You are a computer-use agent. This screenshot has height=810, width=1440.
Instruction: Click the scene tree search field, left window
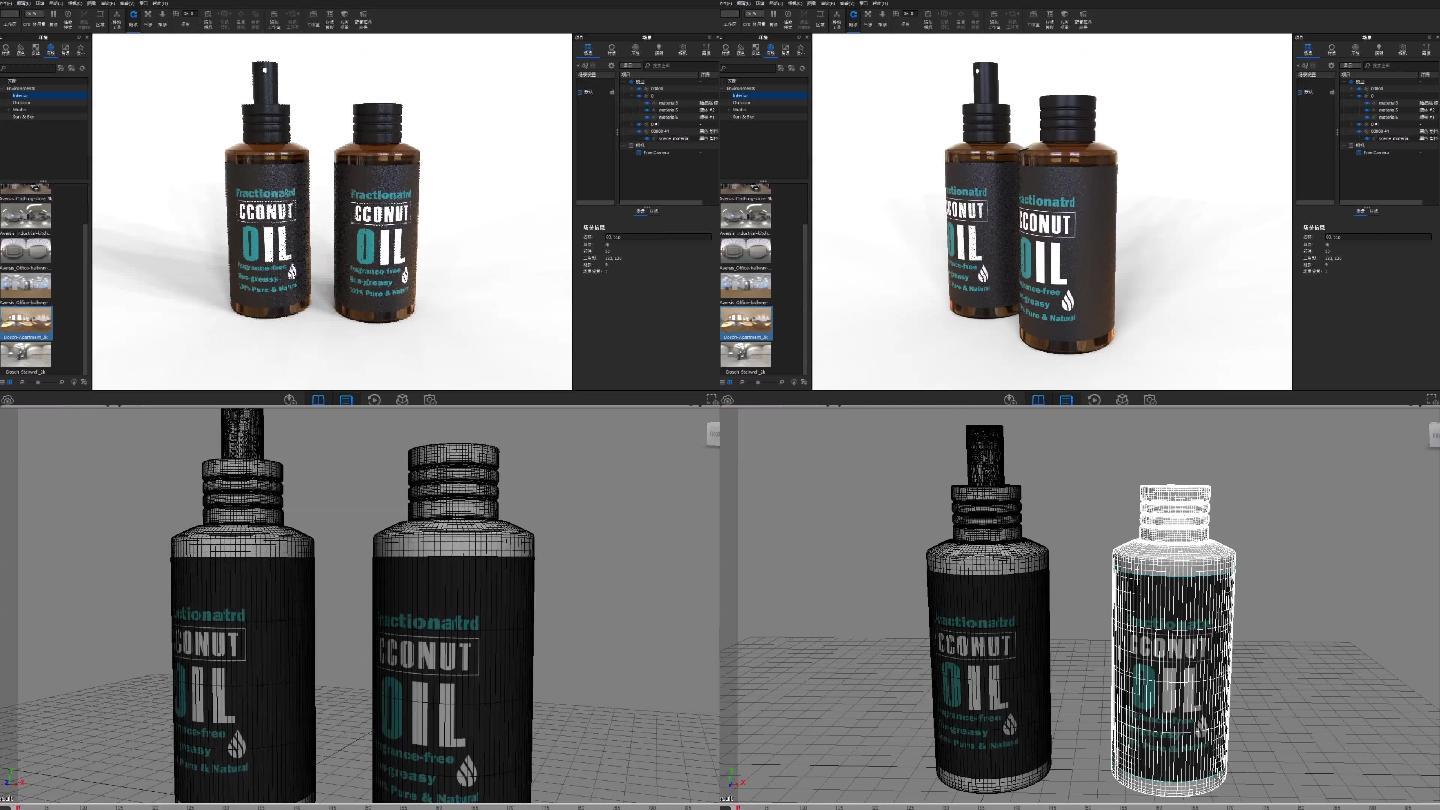click(x=680, y=65)
